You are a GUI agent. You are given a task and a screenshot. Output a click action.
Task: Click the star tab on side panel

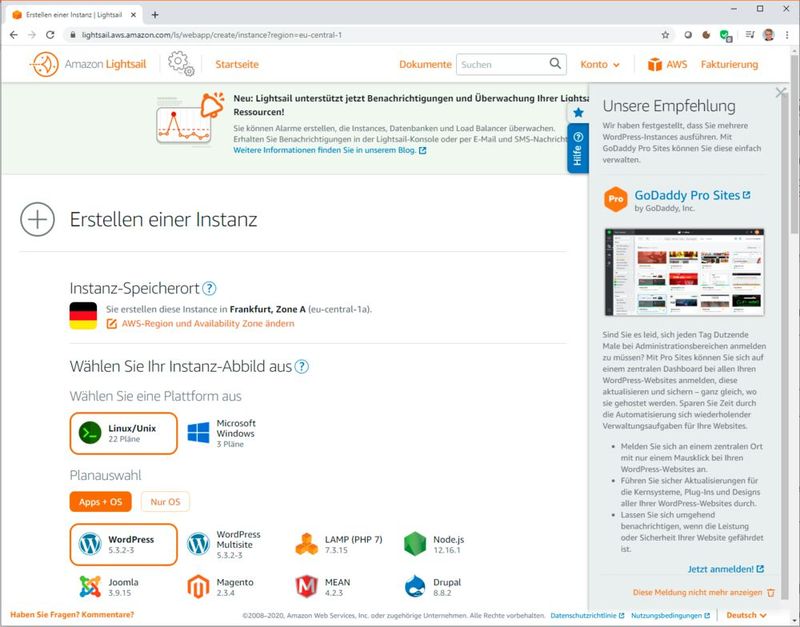tap(578, 113)
